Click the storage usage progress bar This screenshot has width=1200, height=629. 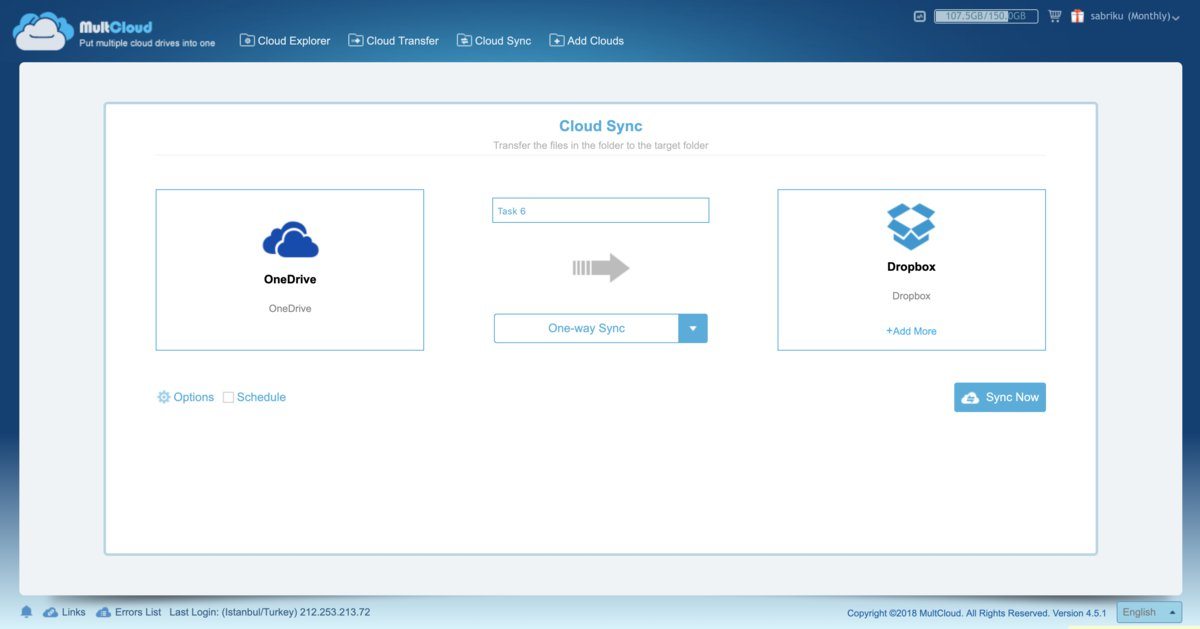click(x=985, y=16)
